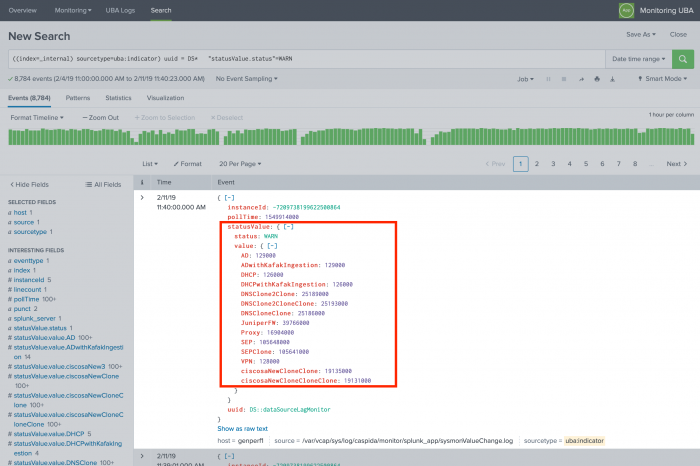Select the host field in sidebar
The image size is (700, 466).
tap(20, 212)
